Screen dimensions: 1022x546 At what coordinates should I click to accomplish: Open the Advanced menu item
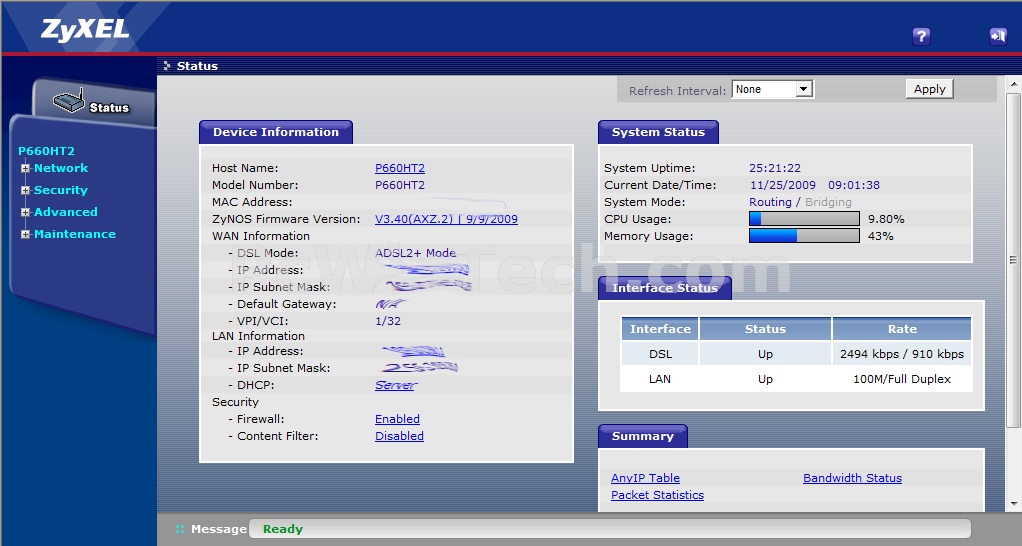(66, 212)
